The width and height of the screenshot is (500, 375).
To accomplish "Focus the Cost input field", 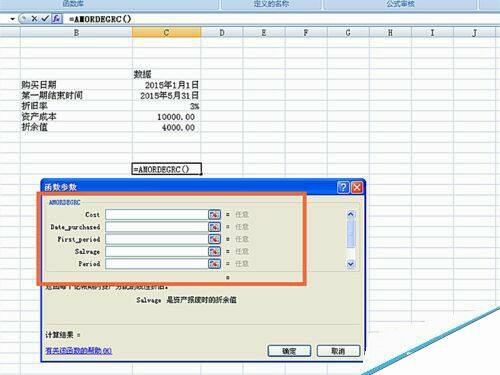I will (157, 214).
